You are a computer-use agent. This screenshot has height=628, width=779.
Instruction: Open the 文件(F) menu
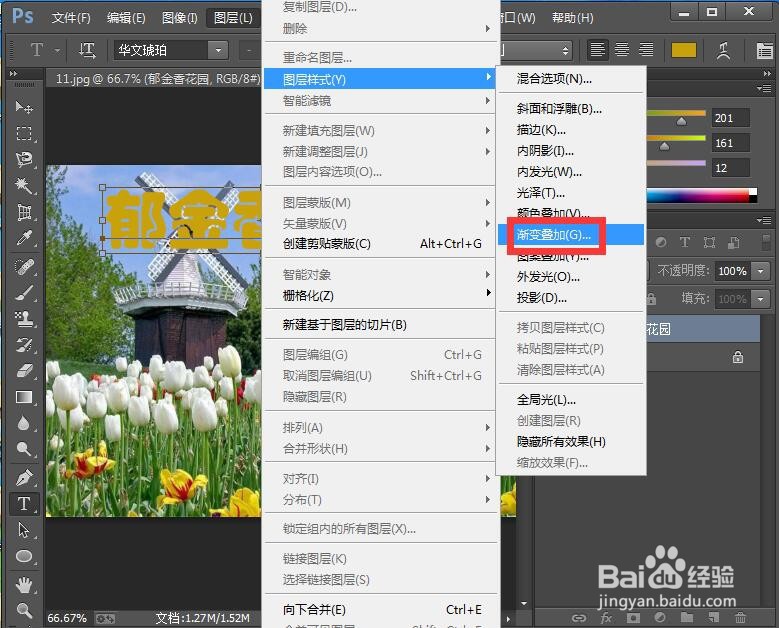71,18
